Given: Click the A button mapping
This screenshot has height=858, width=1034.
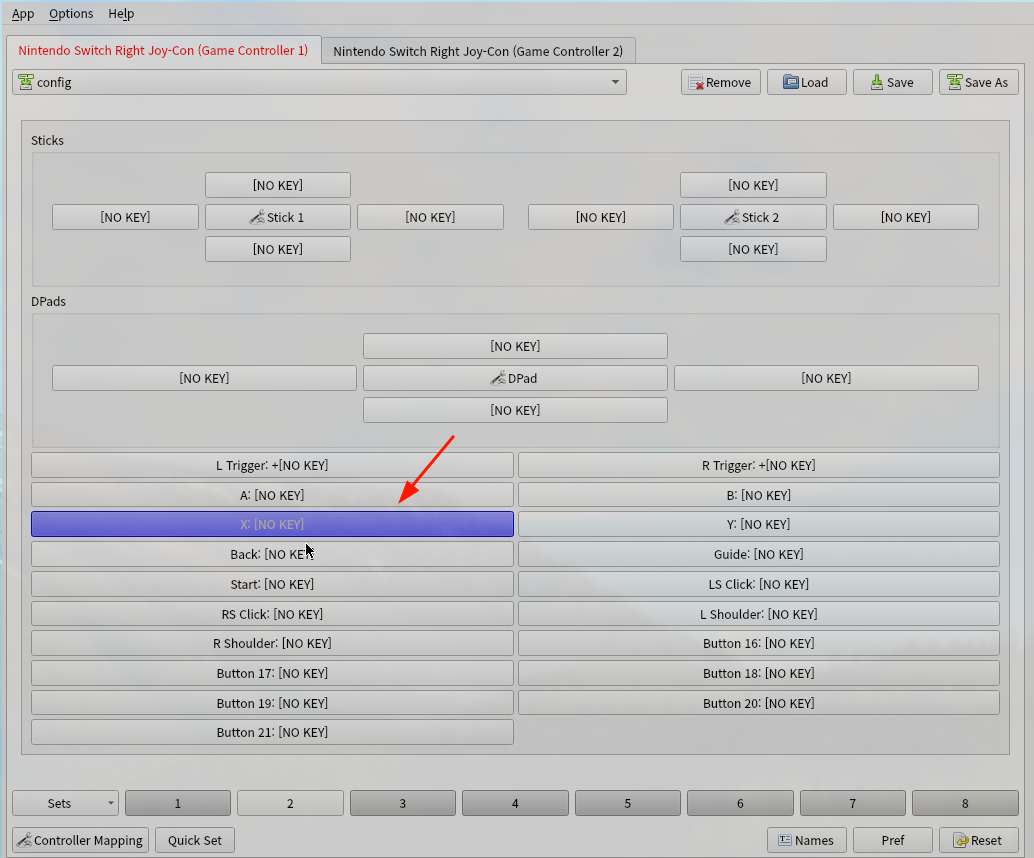Looking at the screenshot, I should pyautogui.click(x=272, y=495).
